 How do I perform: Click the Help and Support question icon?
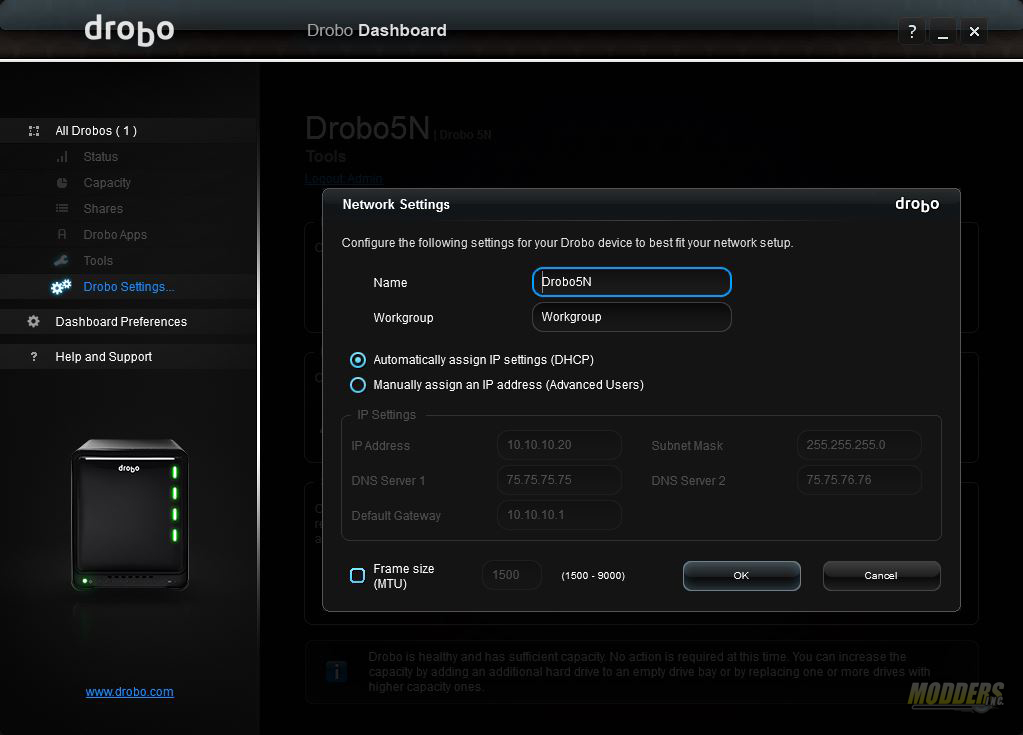pos(34,357)
